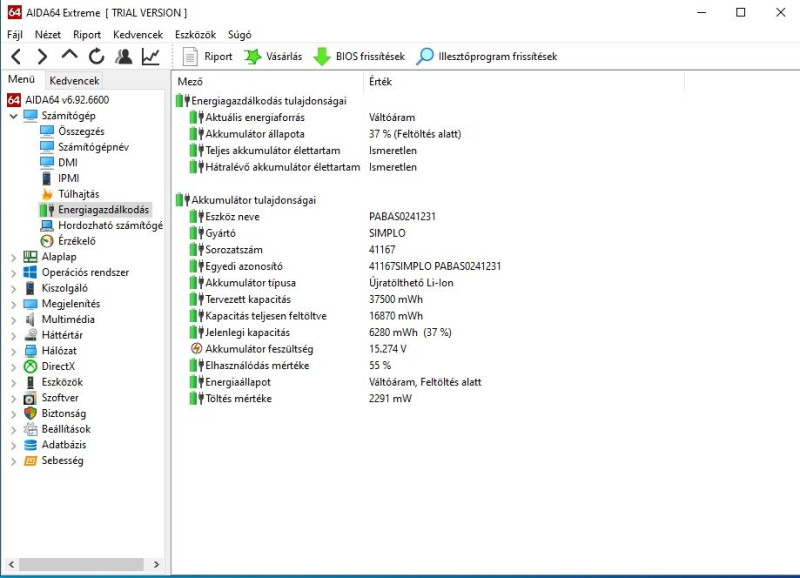Viewport: 800px width, 578px height.
Task: Click the sidebar scroll right arrow
Action: (x=156, y=564)
